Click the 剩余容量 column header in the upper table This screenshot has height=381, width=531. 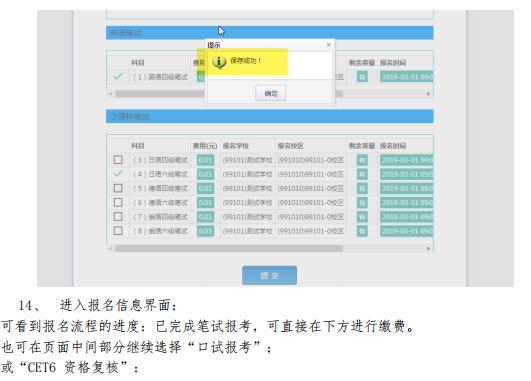[362, 63]
